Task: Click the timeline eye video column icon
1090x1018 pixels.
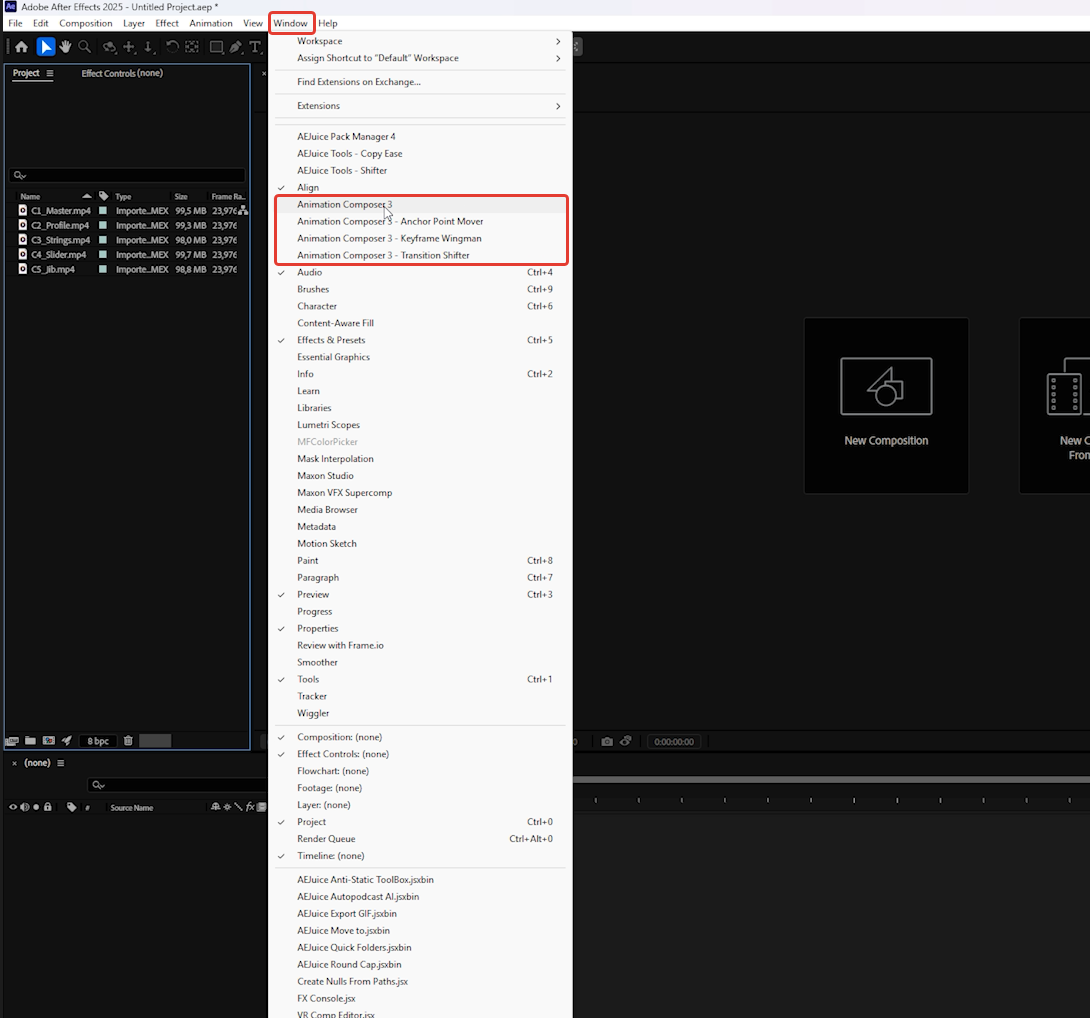Action: [x=13, y=807]
